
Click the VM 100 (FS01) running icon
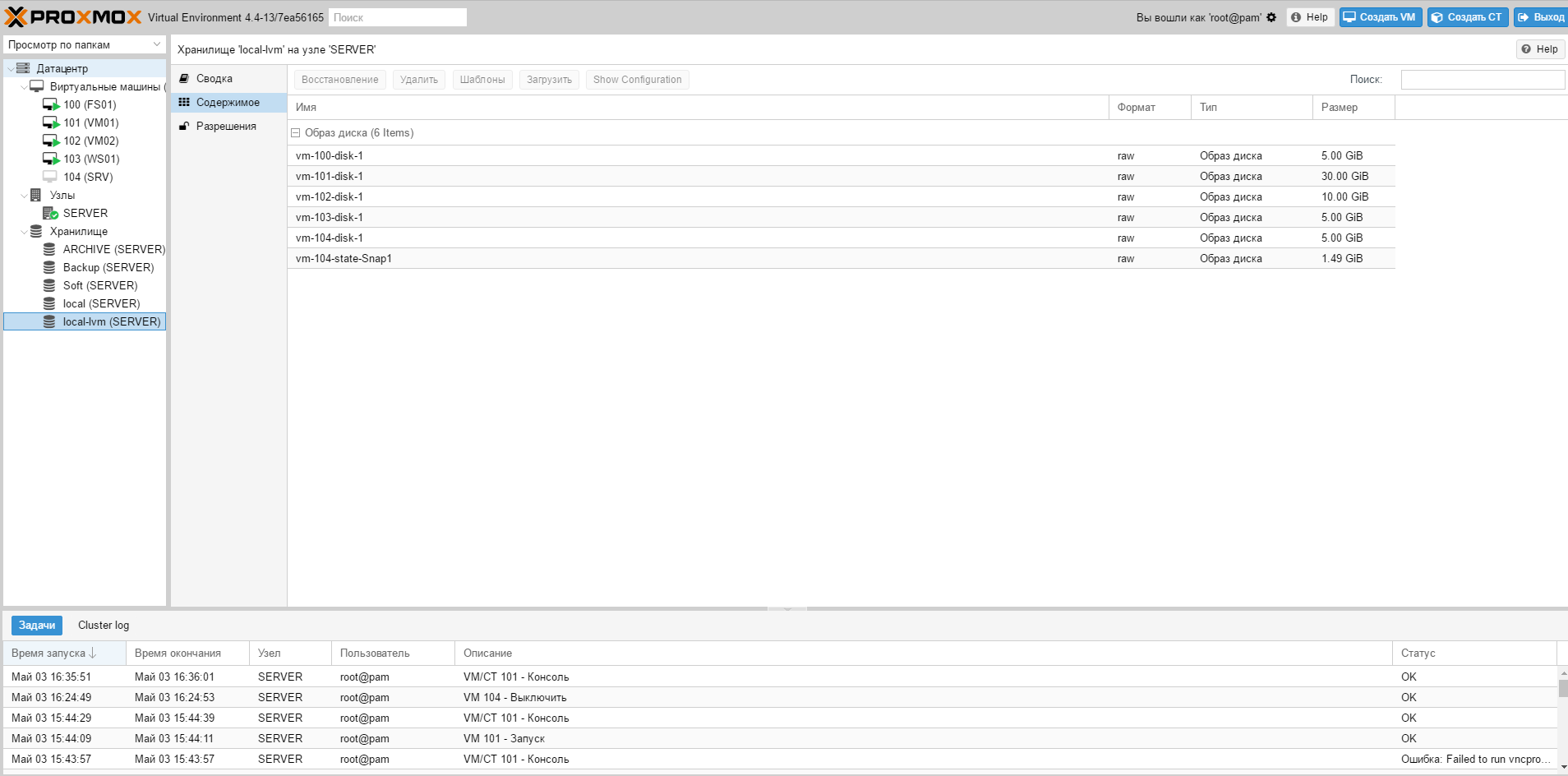click(51, 104)
